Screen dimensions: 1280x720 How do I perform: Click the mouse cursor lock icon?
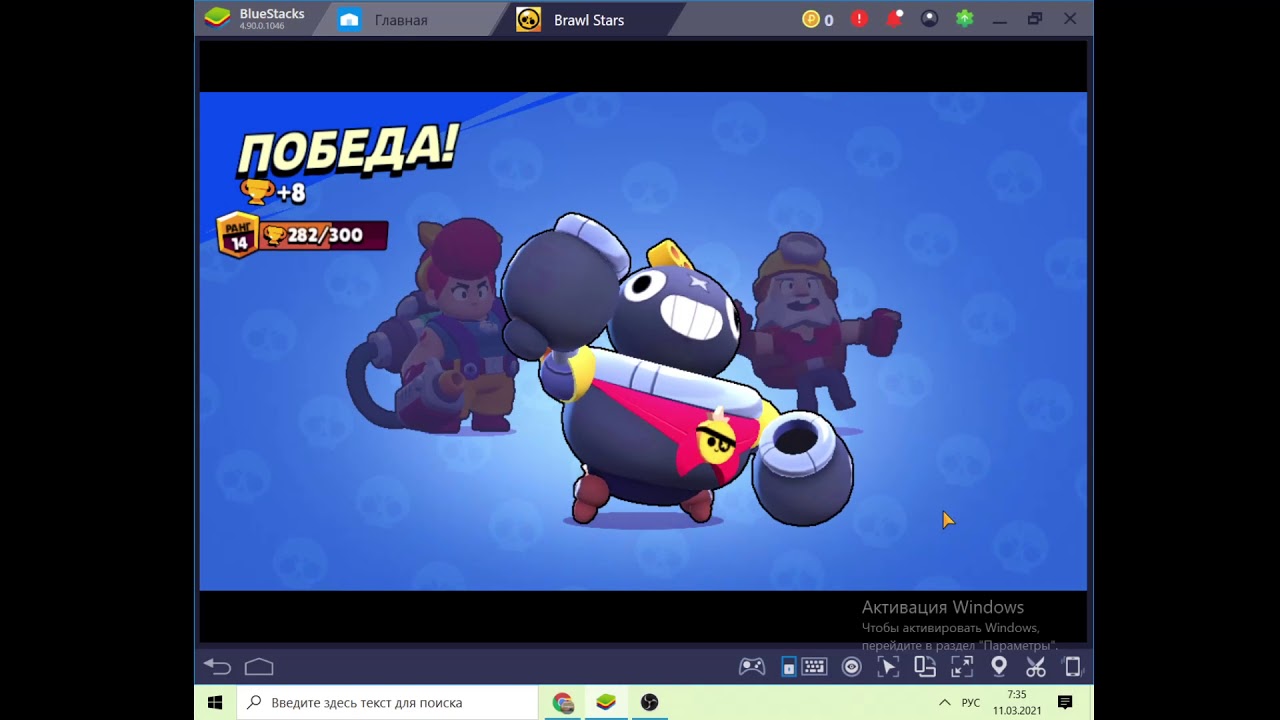click(888, 667)
